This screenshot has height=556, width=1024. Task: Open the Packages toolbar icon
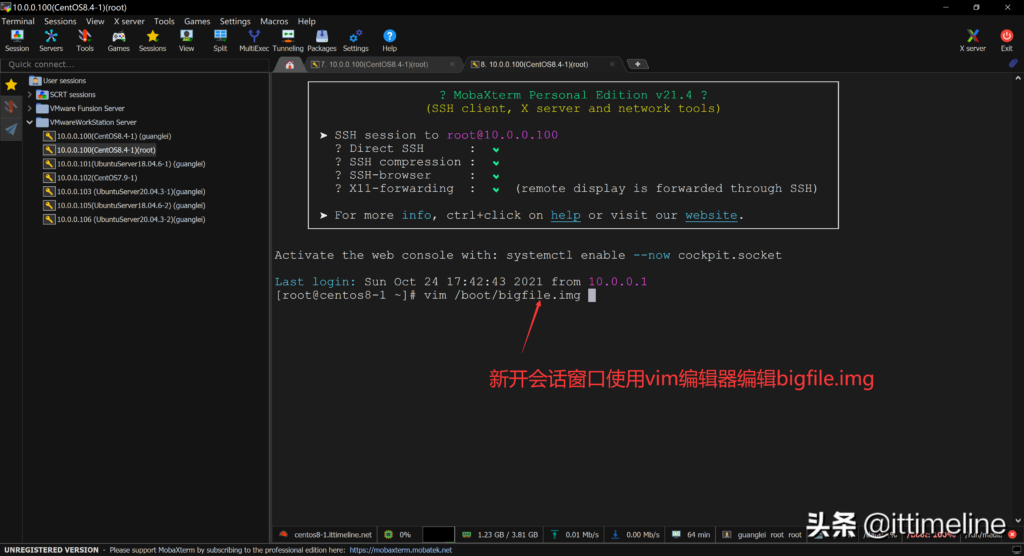[321, 40]
